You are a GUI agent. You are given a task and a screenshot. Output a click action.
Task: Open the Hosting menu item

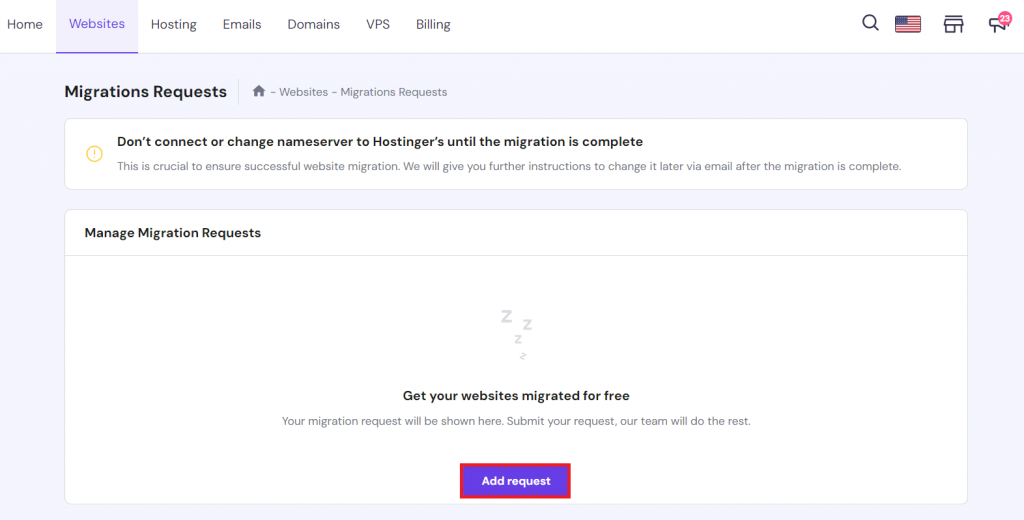pos(174,24)
